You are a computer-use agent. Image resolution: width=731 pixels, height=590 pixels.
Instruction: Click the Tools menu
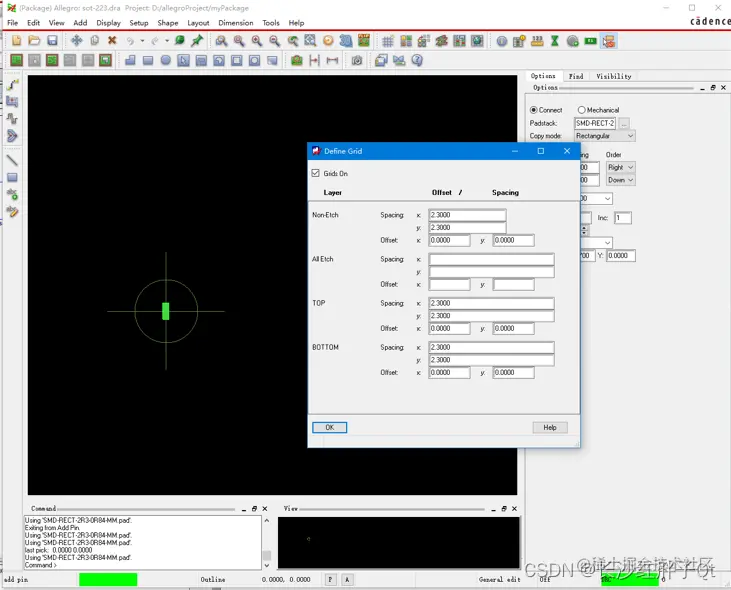pos(271,22)
